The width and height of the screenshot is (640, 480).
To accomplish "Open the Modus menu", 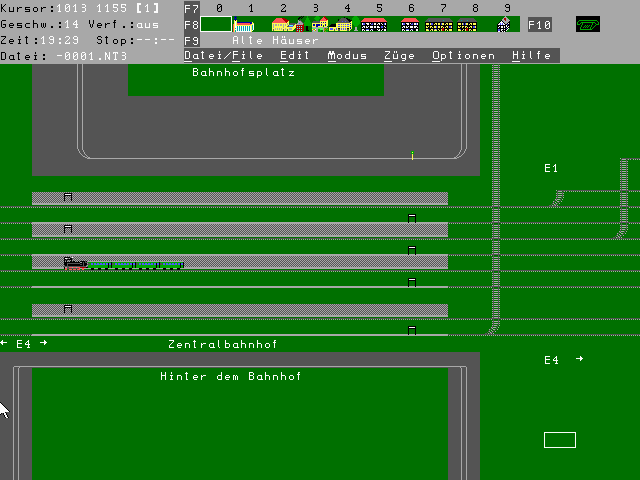I will 347,56.
